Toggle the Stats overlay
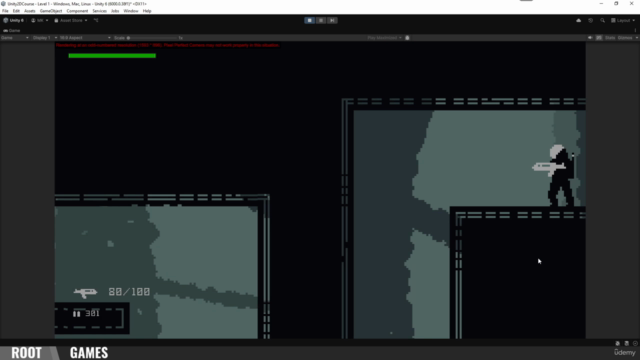Screen dimensions: 640x360 tap(610, 38)
